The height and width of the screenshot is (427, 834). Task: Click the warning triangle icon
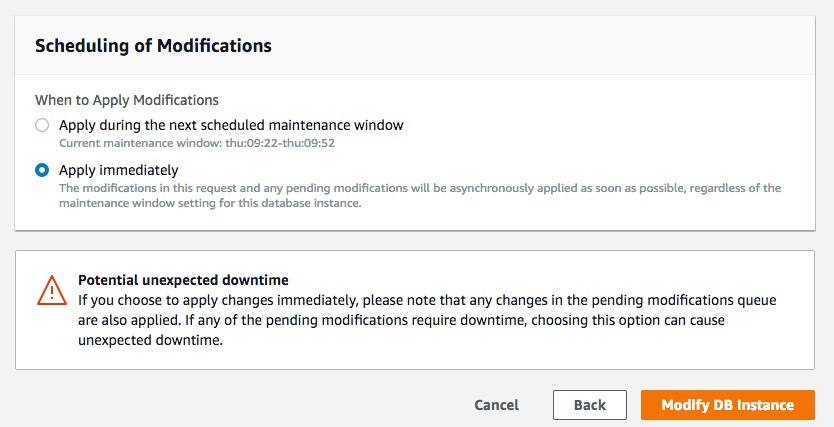click(51, 290)
